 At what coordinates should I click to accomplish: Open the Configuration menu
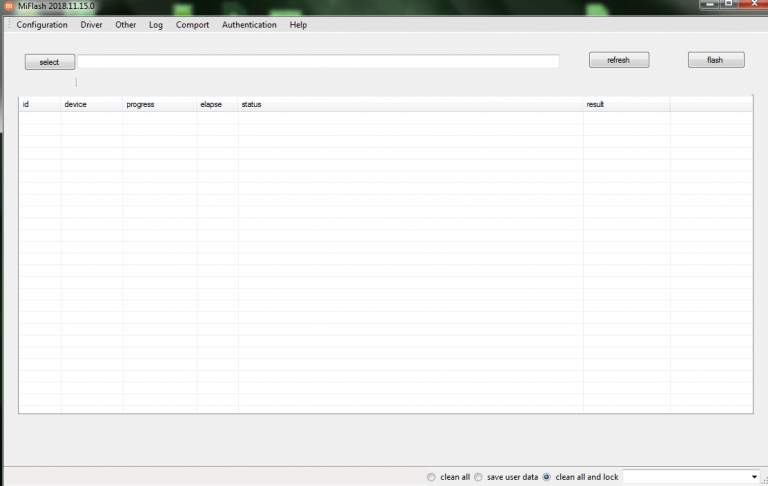coord(42,25)
